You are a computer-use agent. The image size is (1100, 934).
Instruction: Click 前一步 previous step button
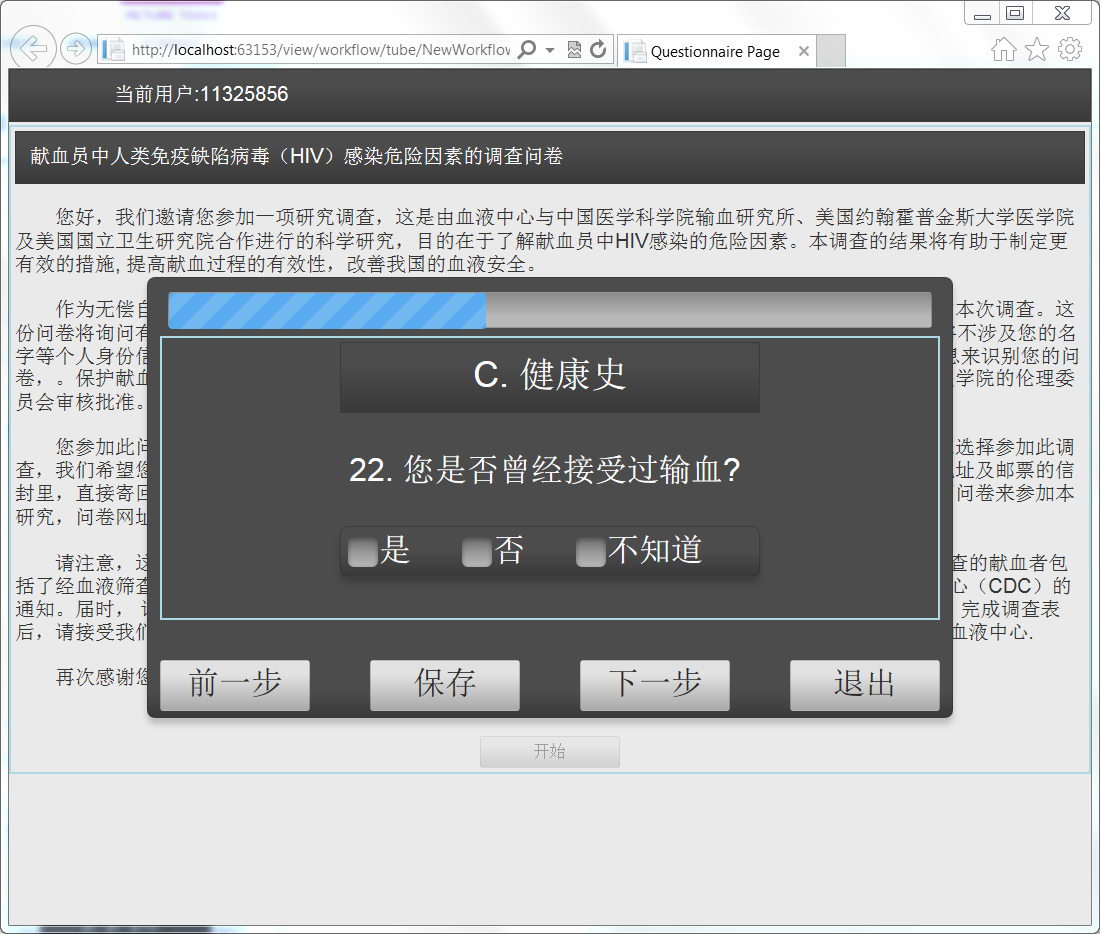point(235,685)
